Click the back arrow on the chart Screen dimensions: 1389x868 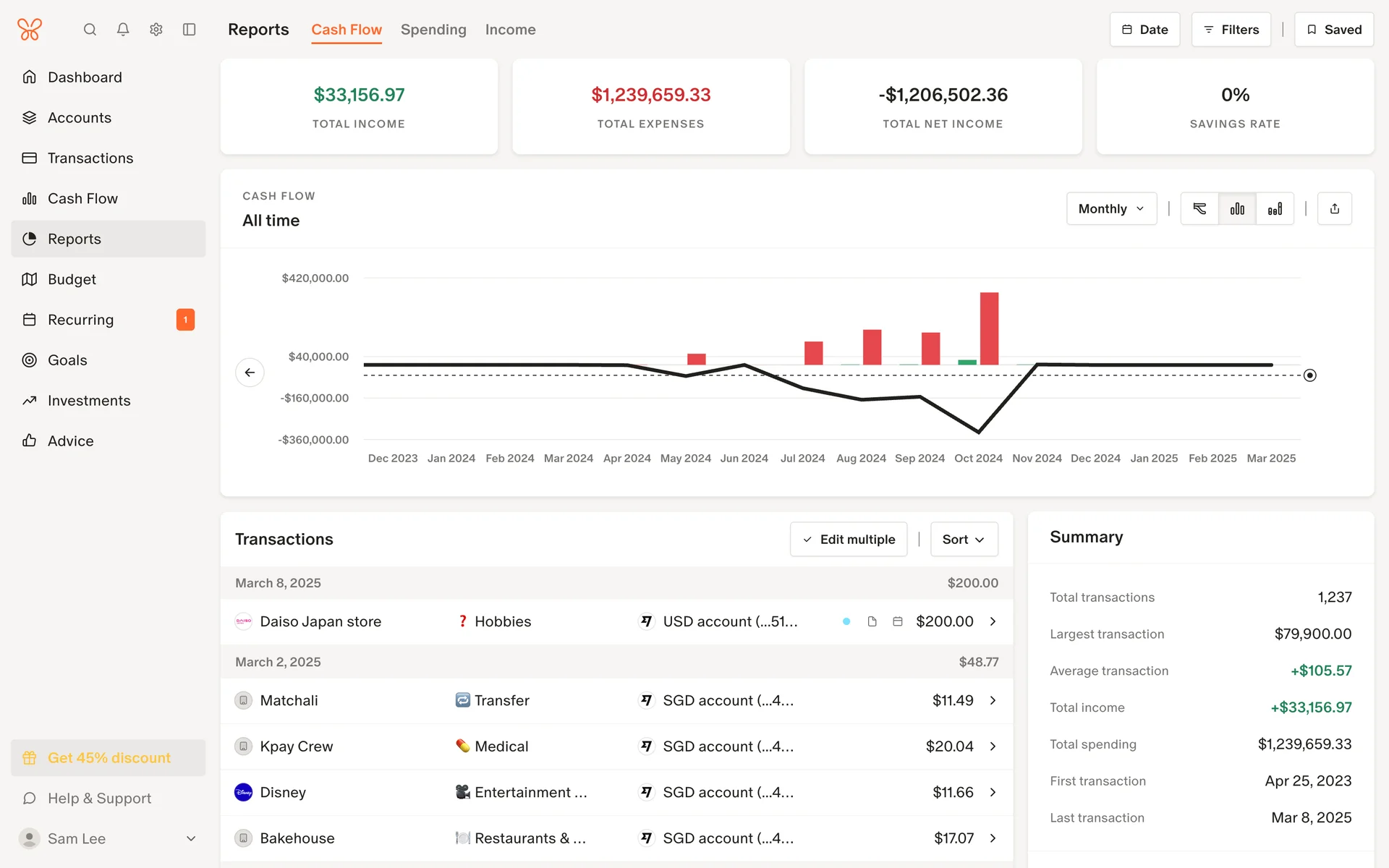(250, 373)
